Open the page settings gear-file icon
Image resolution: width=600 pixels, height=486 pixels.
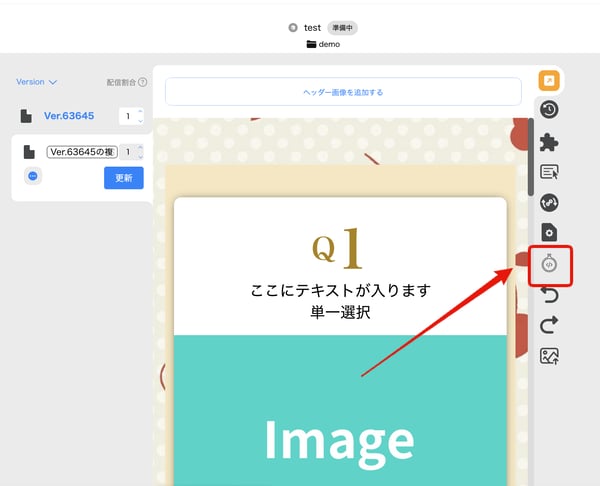[x=548, y=233]
